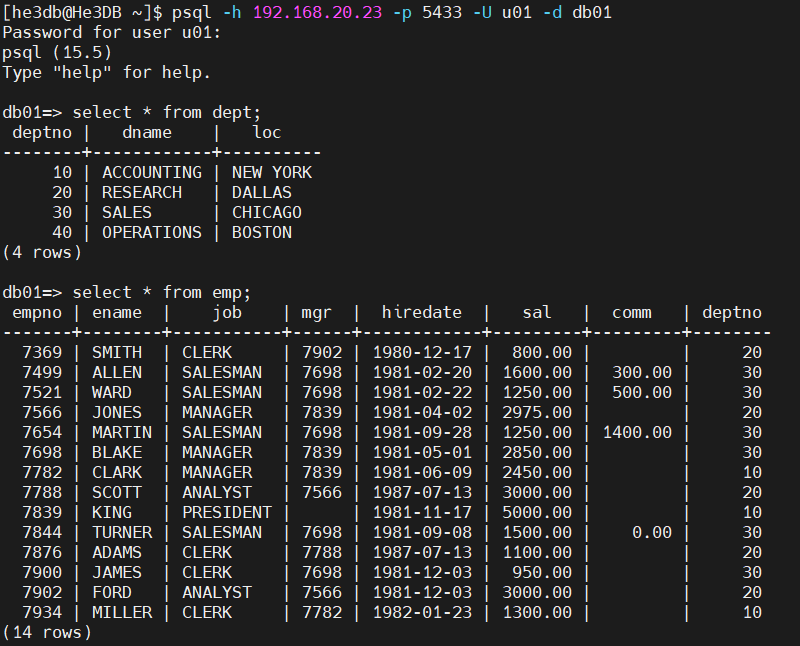Click the OPERATIONS department name
The height and width of the screenshot is (646, 800).
(x=152, y=232)
